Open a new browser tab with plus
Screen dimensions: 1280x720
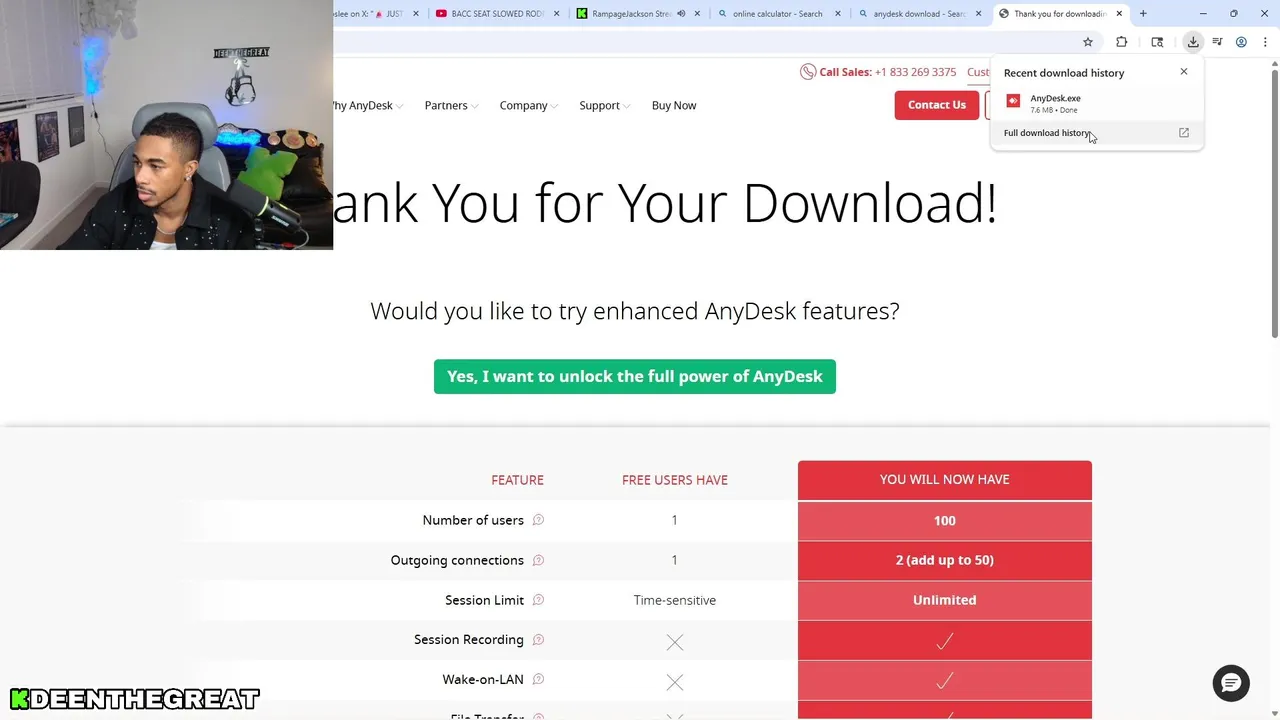pyautogui.click(x=1143, y=14)
